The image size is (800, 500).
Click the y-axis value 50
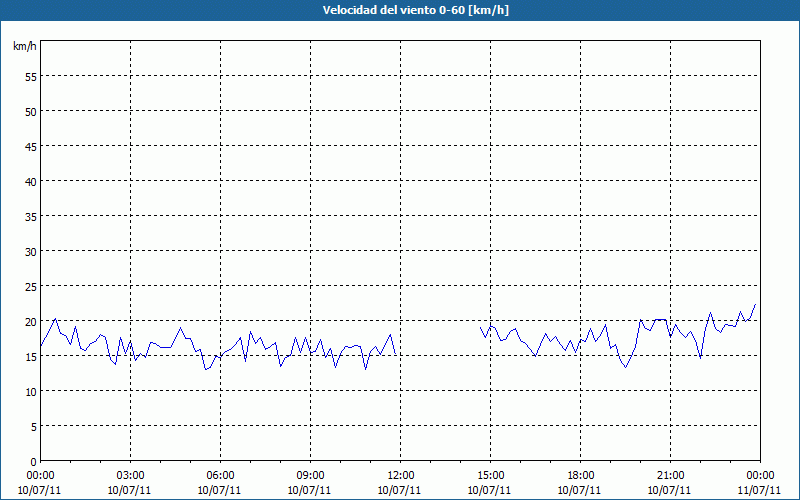pyautogui.click(x=31, y=112)
